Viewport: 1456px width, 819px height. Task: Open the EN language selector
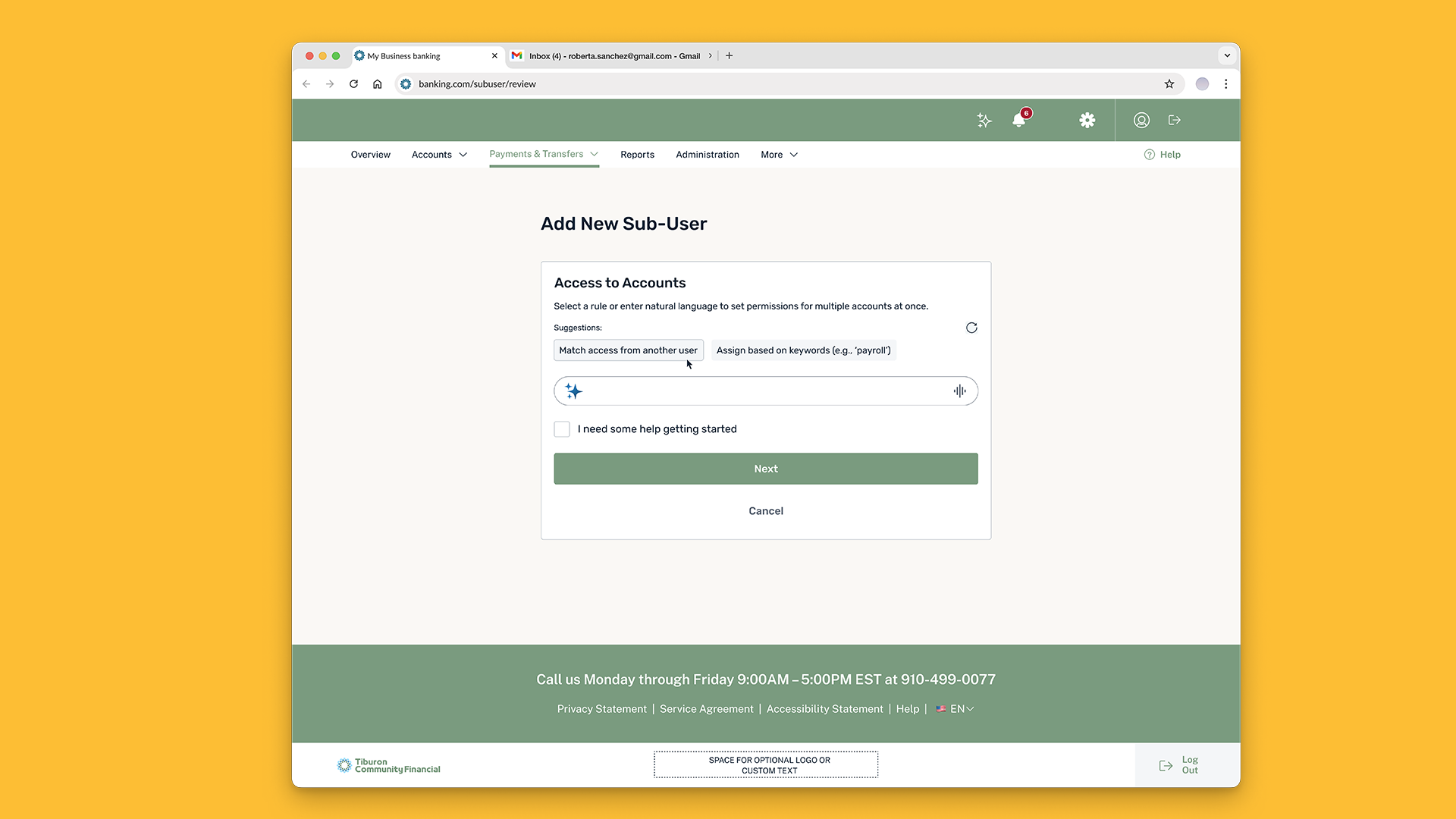click(956, 709)
